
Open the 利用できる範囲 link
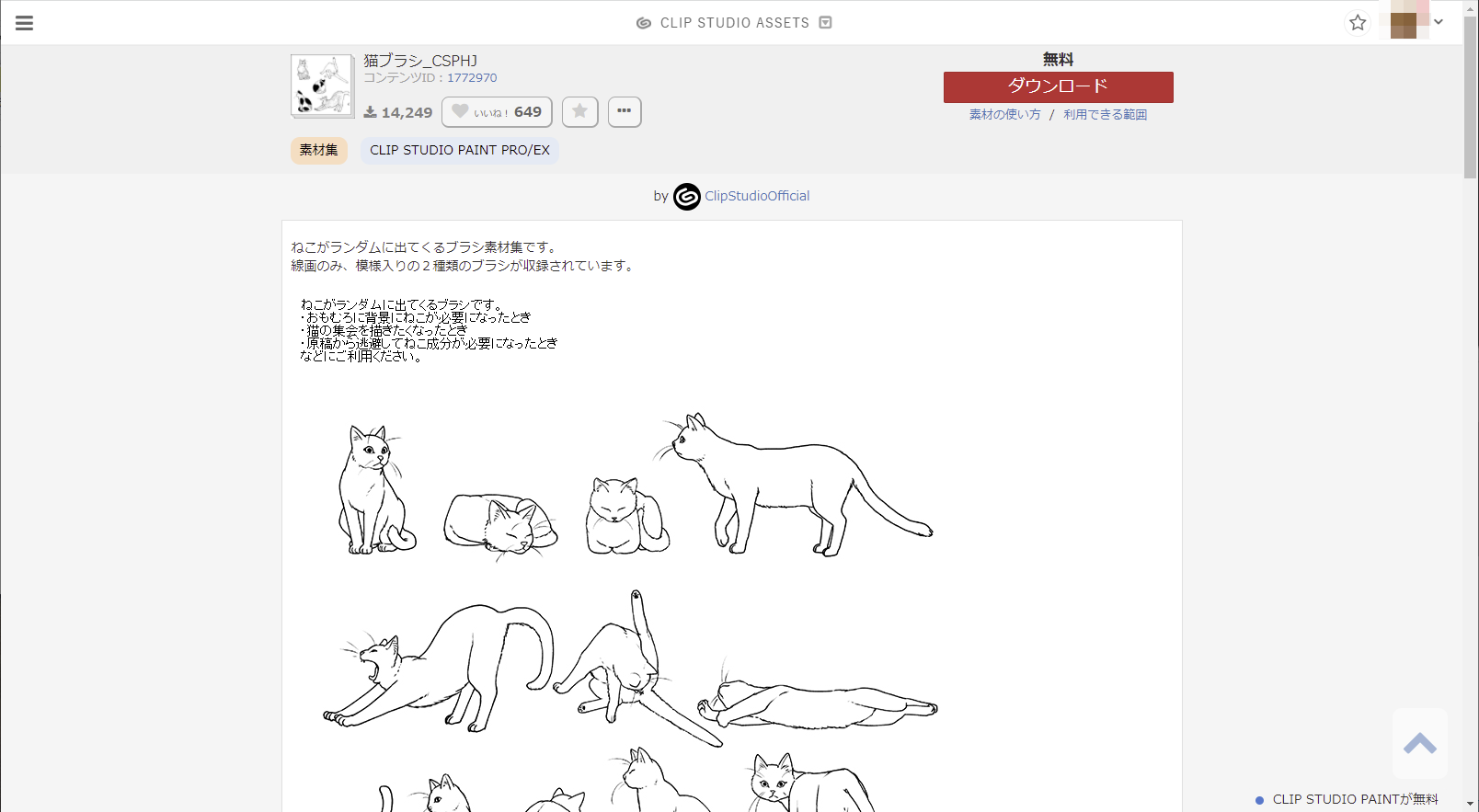1105,115
